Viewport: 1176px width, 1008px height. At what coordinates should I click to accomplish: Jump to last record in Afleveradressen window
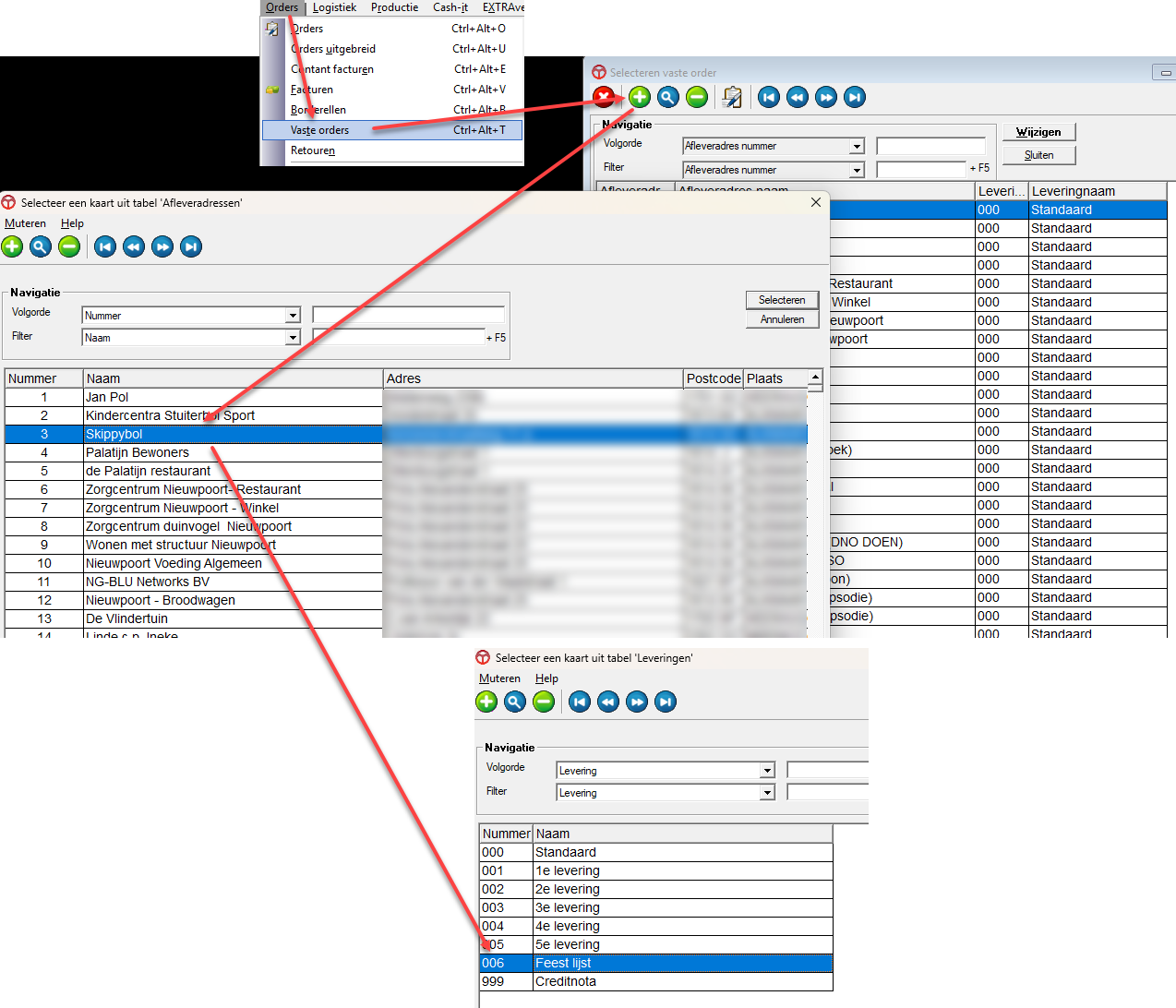coord(191,246)
